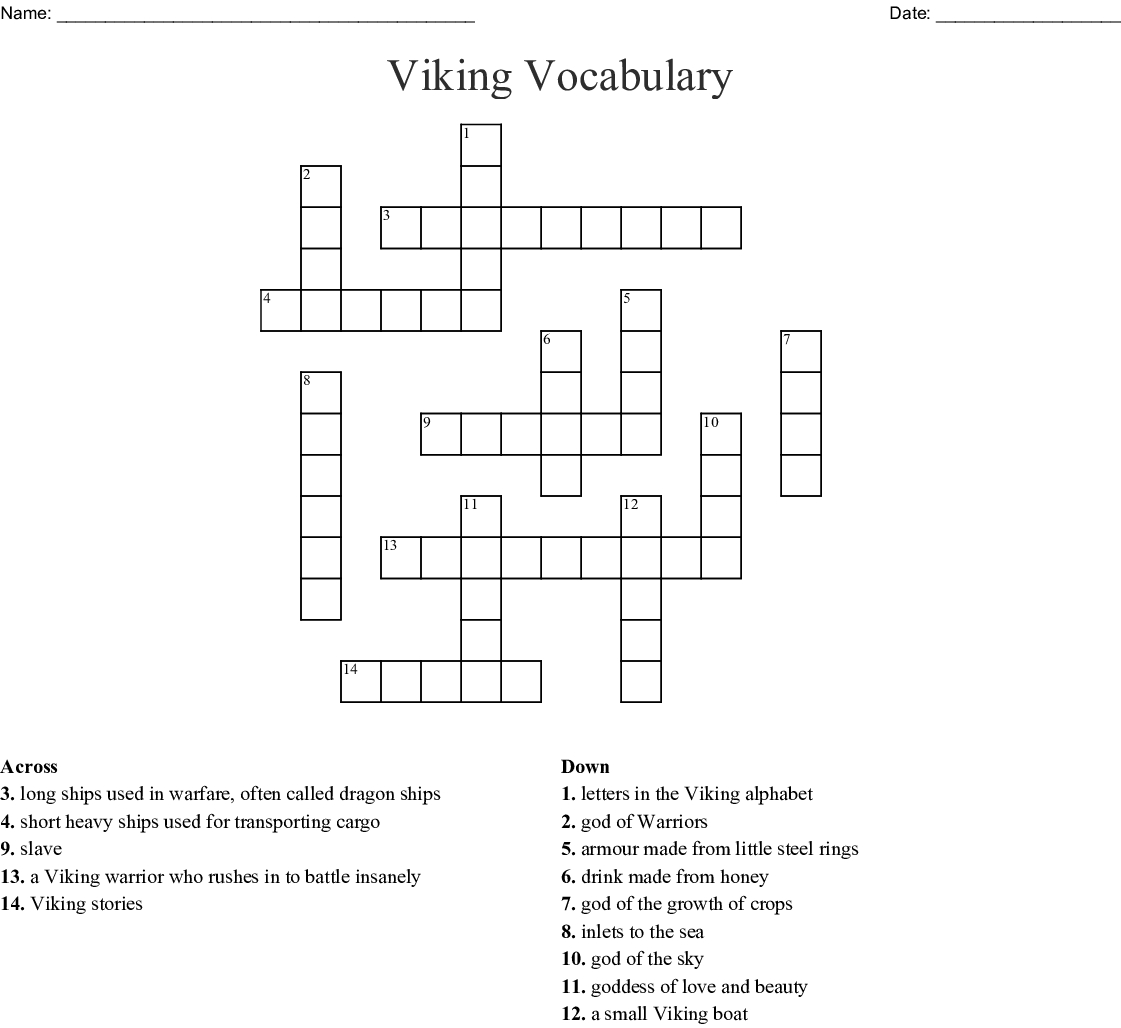Screen dimensions: 1121x1028
Task: Select the cell numbered 4
Action: click(x=281, y=310)
